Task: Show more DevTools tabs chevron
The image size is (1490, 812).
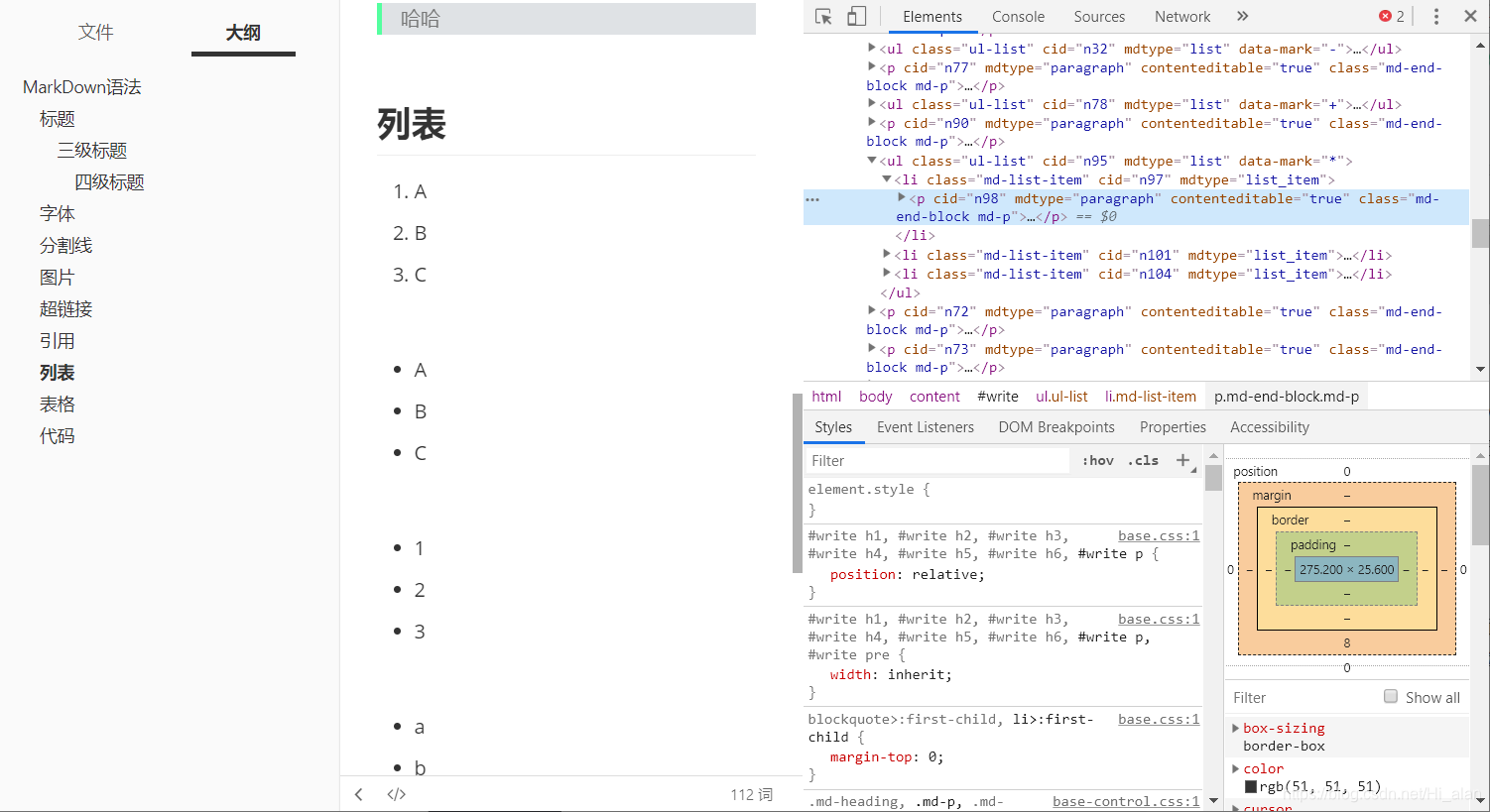Action: coord(1242,16)
